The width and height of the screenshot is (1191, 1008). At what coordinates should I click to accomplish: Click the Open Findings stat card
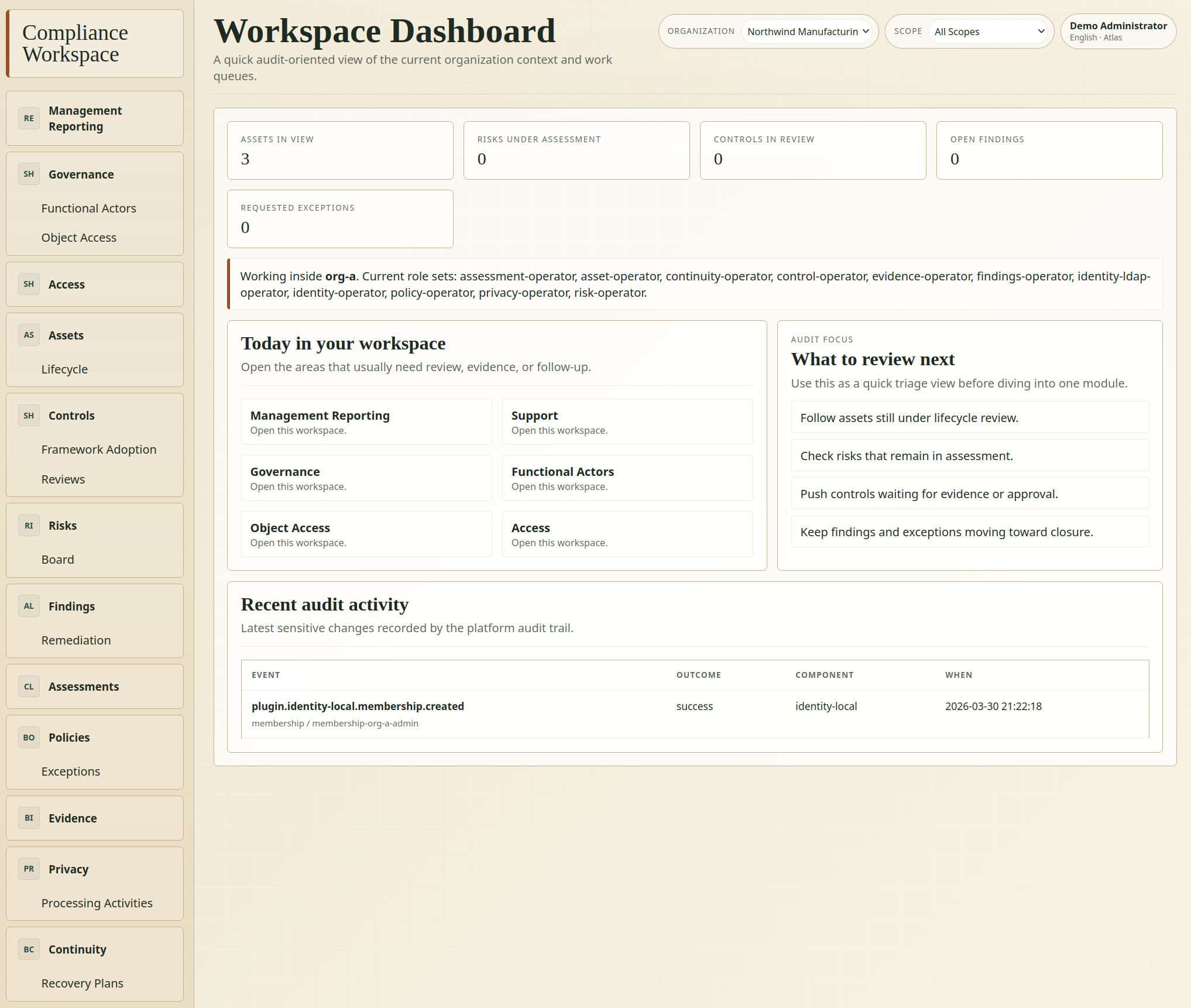tap(1049, 150)
